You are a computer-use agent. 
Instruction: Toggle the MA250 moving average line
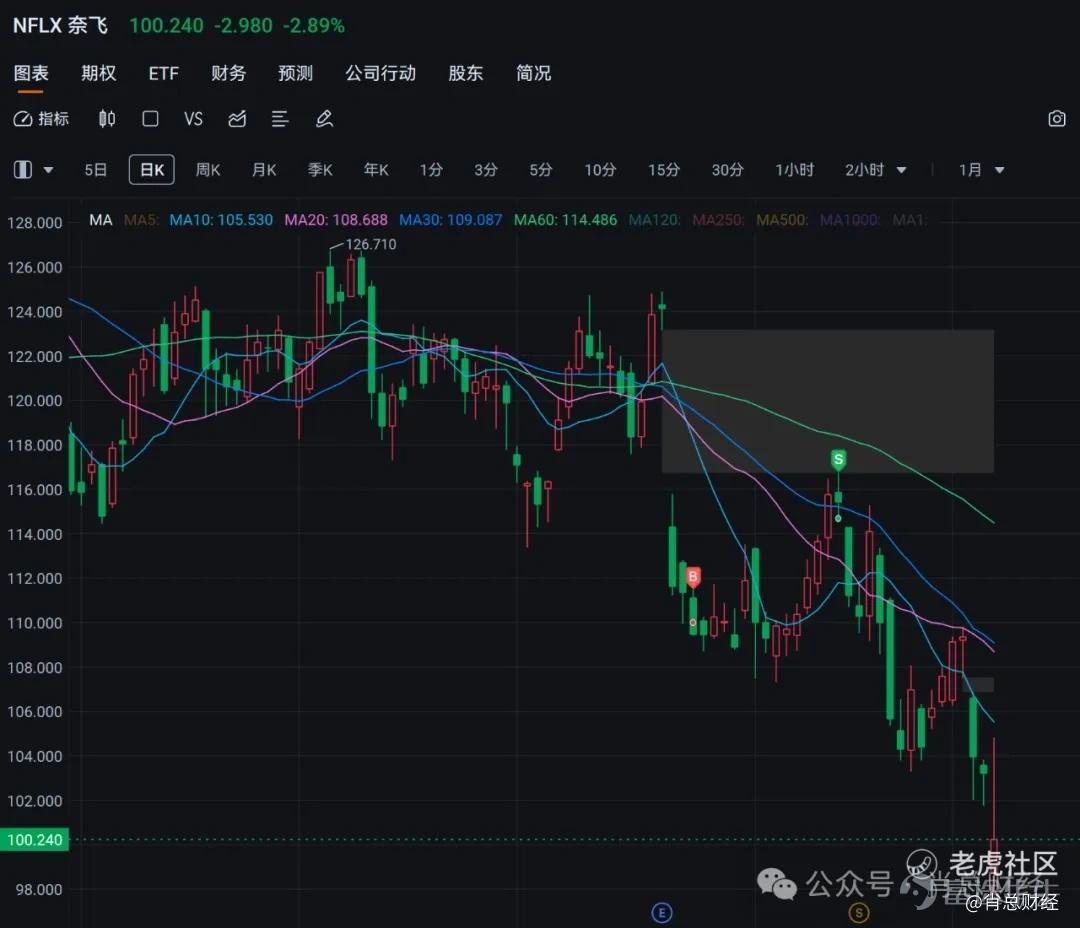click(718, 220)
